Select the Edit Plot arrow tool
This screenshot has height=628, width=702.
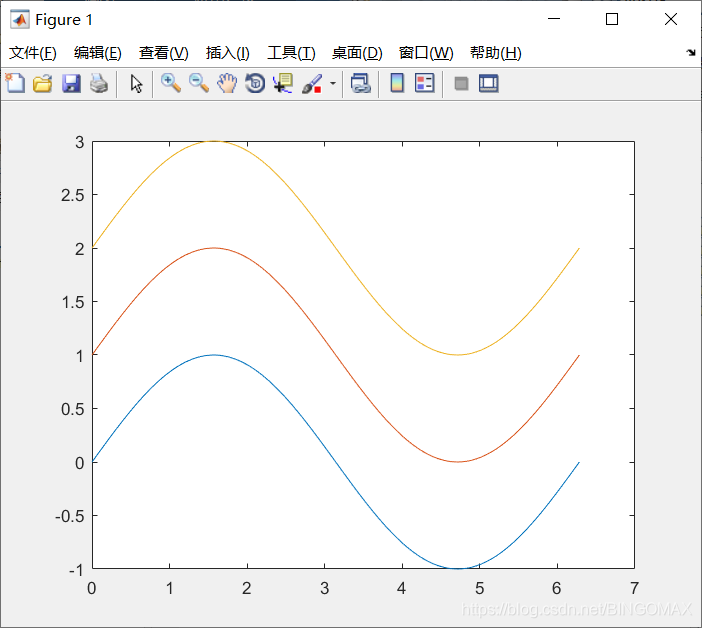click(x=136, y=84)
